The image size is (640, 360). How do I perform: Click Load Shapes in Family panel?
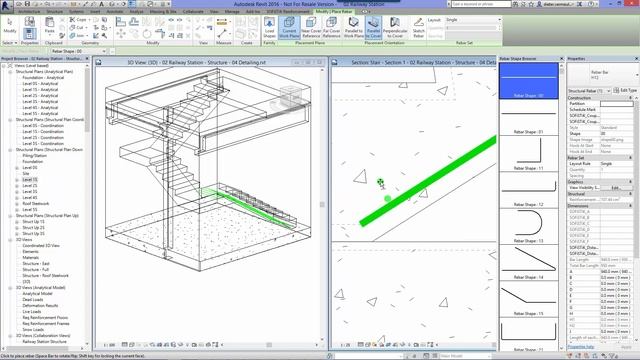click(269, 27)
